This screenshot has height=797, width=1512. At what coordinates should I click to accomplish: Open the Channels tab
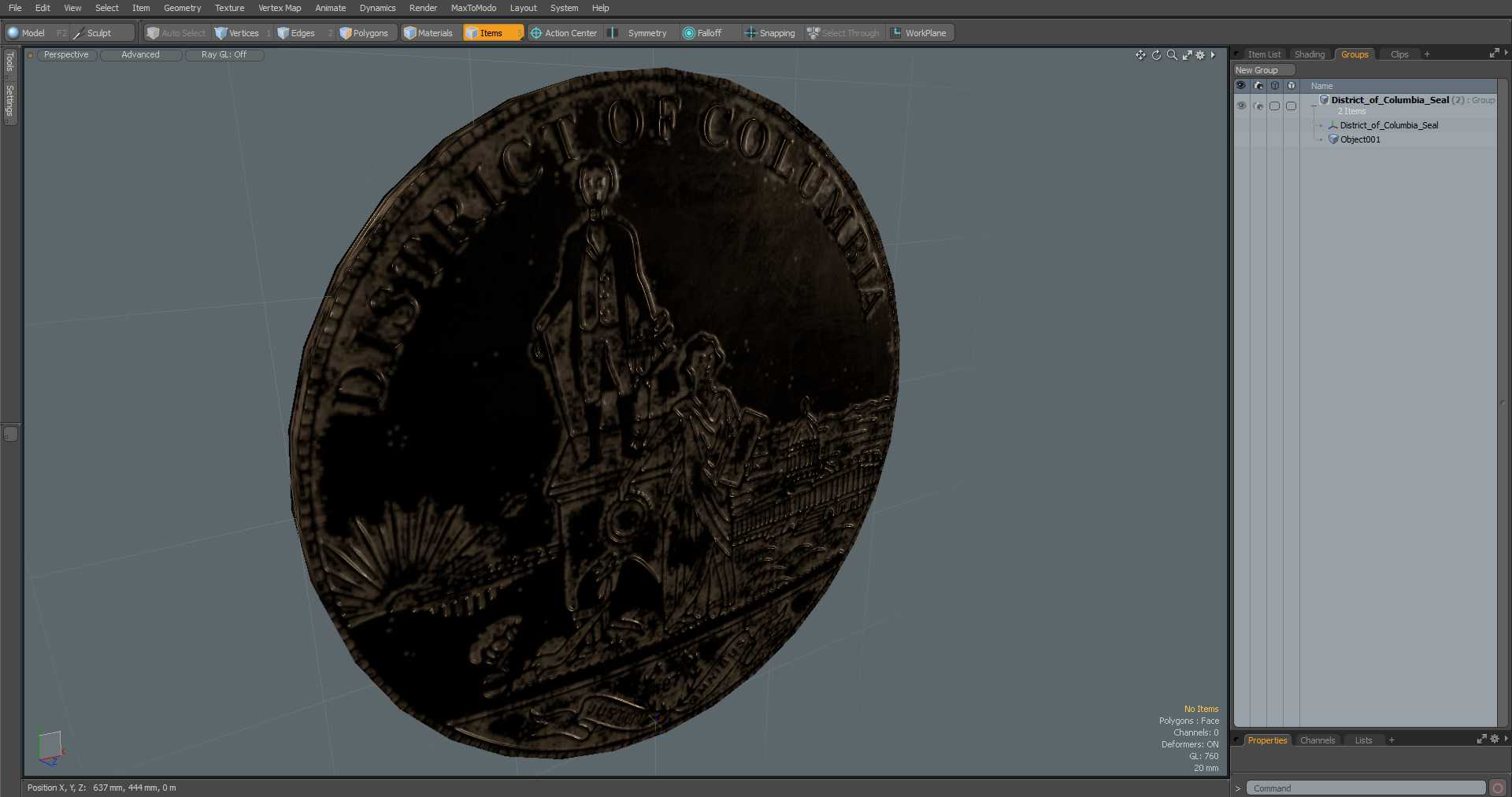(x=1317, y=740)
